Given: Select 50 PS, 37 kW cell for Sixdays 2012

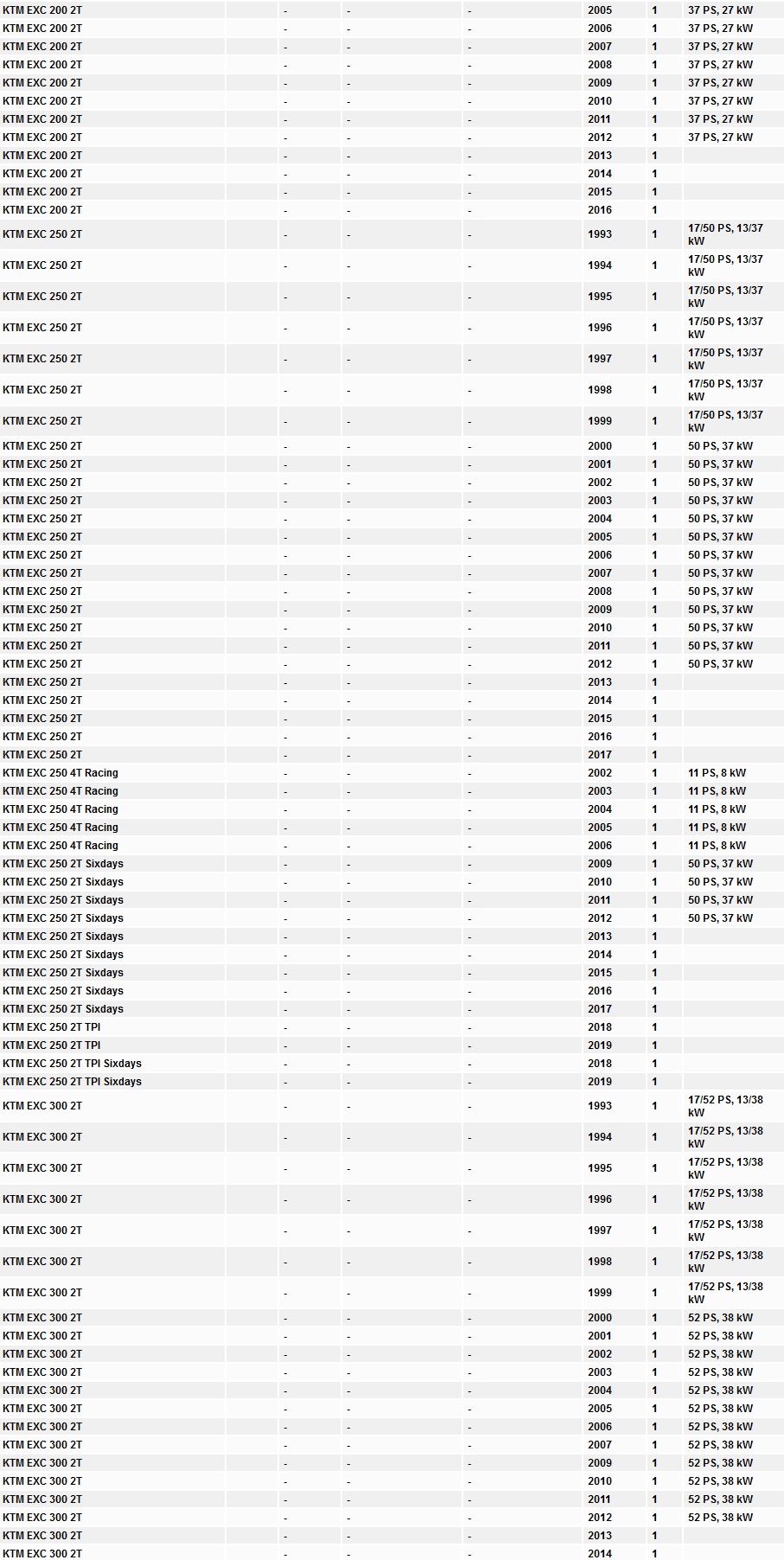Looking at the screenshot, I should coord(720,918).
